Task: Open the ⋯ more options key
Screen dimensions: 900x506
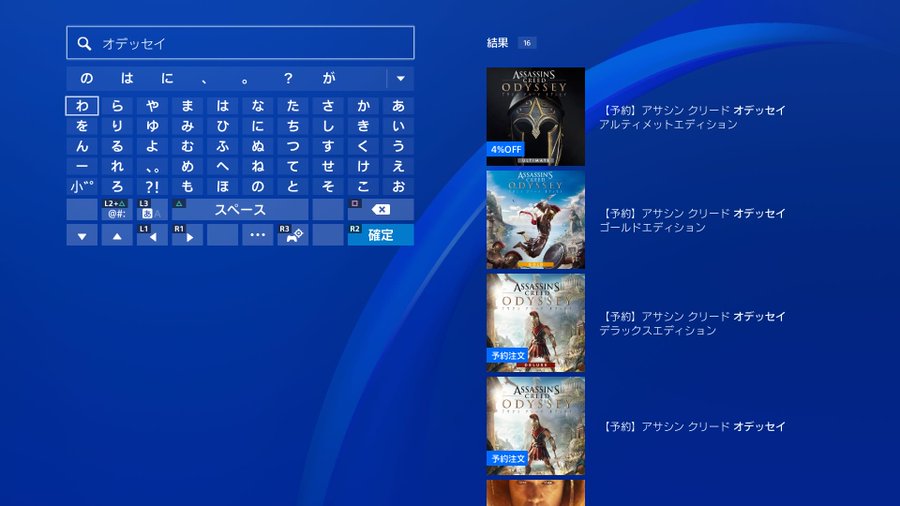Action: pyautogui.click(x=258, y=235)
